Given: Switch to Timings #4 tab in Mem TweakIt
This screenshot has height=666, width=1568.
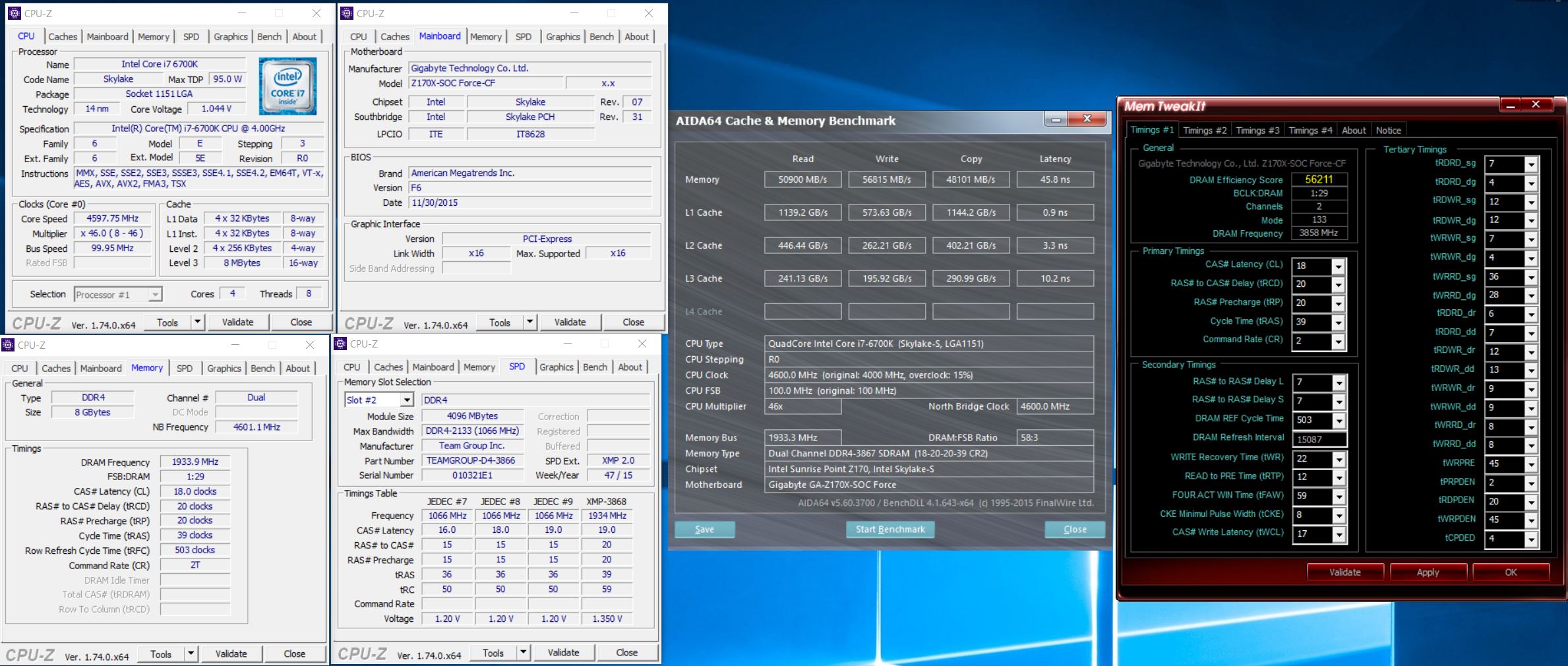Looking at the screenshot, I should (x=1310, y=131).
